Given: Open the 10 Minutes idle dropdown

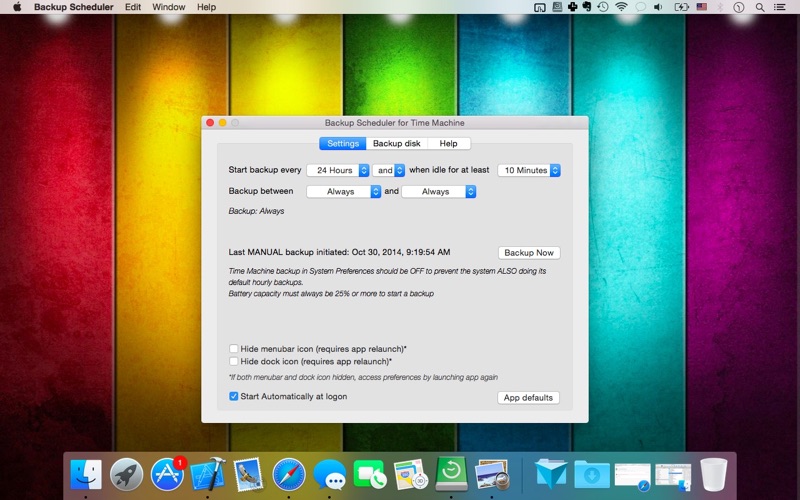Looking at the screenshot, I should click(529, 170).
